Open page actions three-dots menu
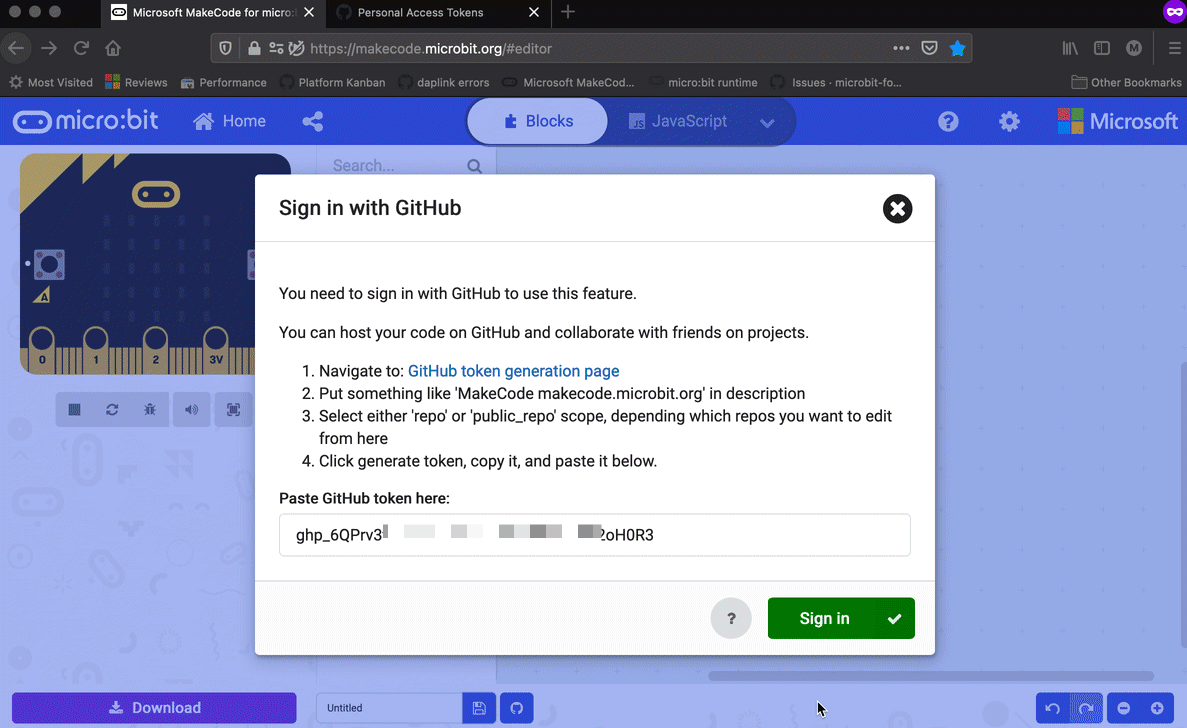 coord(901,48)
